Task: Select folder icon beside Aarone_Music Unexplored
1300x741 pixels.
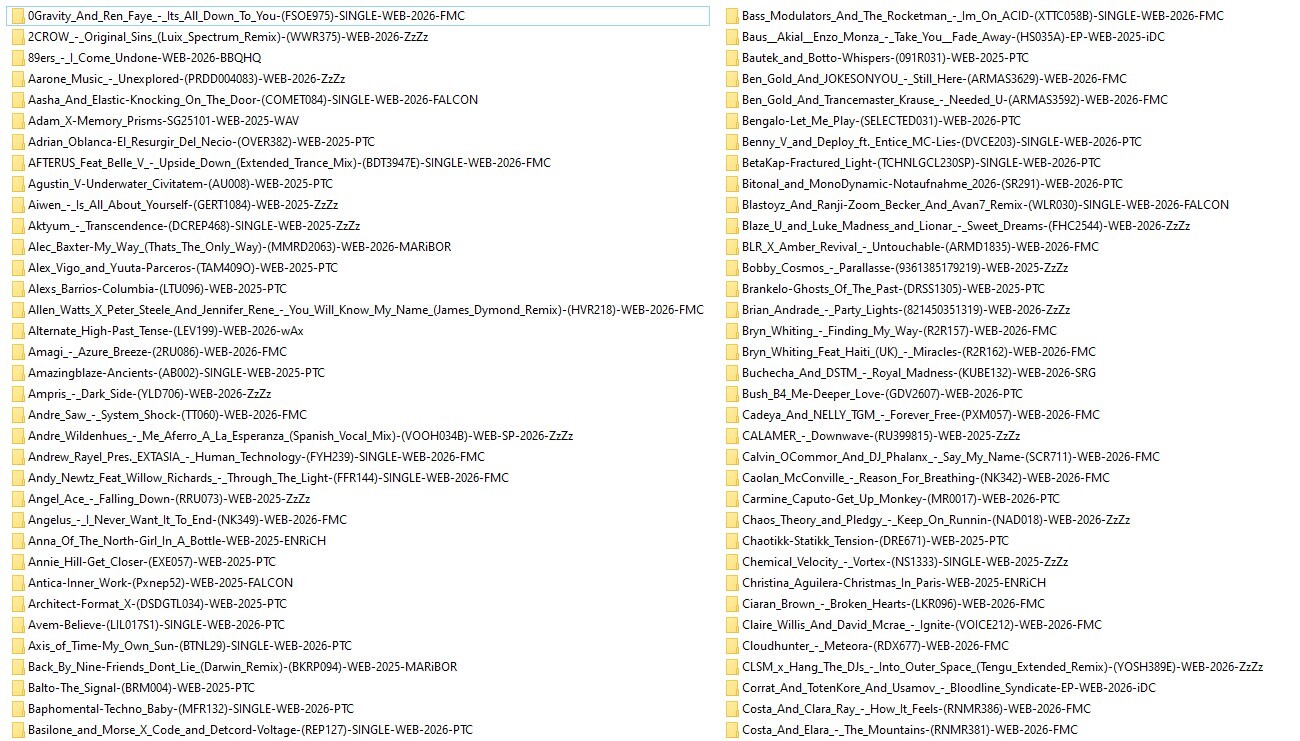Action: click(x=18, y=79)
